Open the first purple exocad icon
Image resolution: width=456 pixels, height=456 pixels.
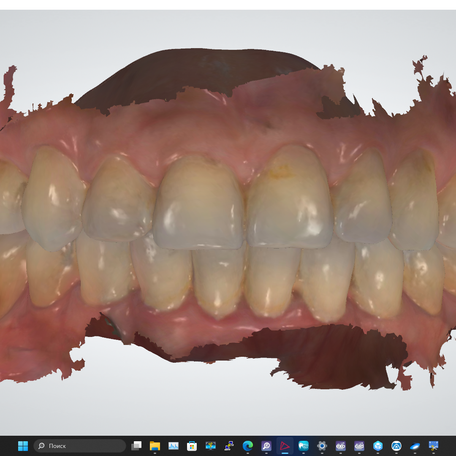click(341, 446)
